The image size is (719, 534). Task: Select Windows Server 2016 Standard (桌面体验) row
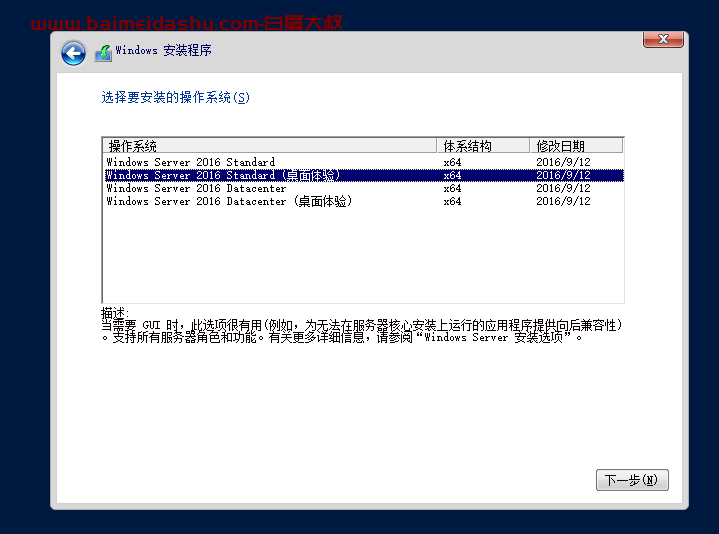[364, 175]
